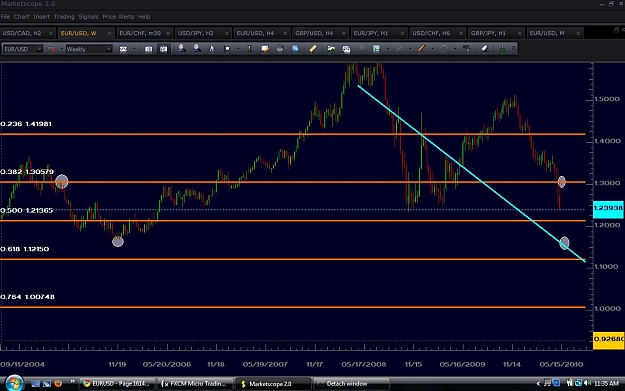Click the first person trader icon
Viewport: 625px width, 391px height.
181,49
